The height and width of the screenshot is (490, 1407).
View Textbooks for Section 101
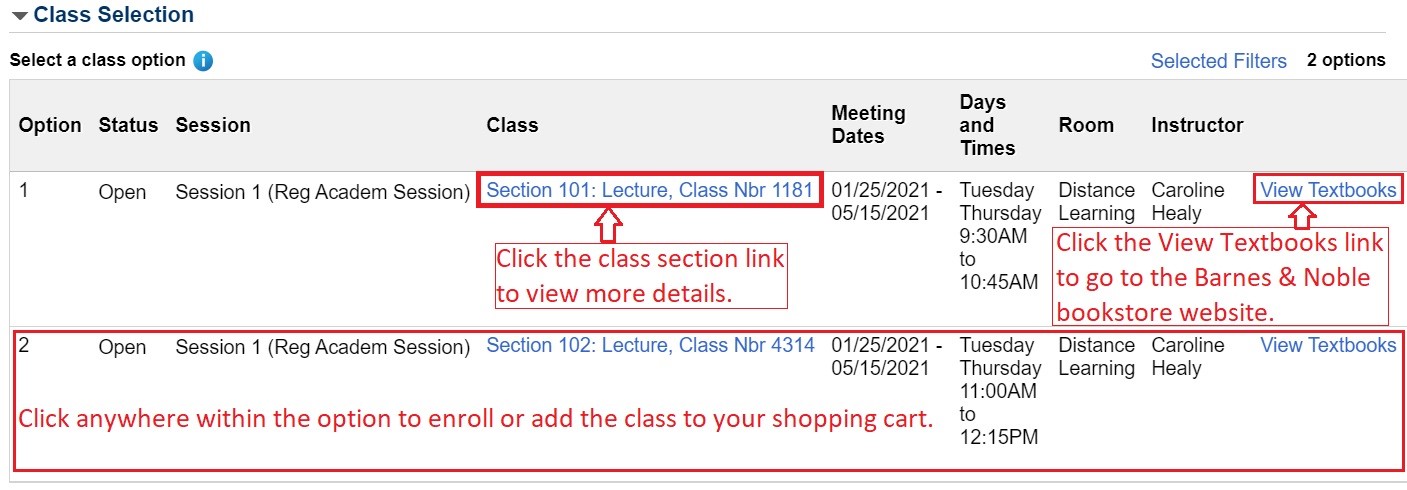pyautogui.click(x=1327, y=190)
